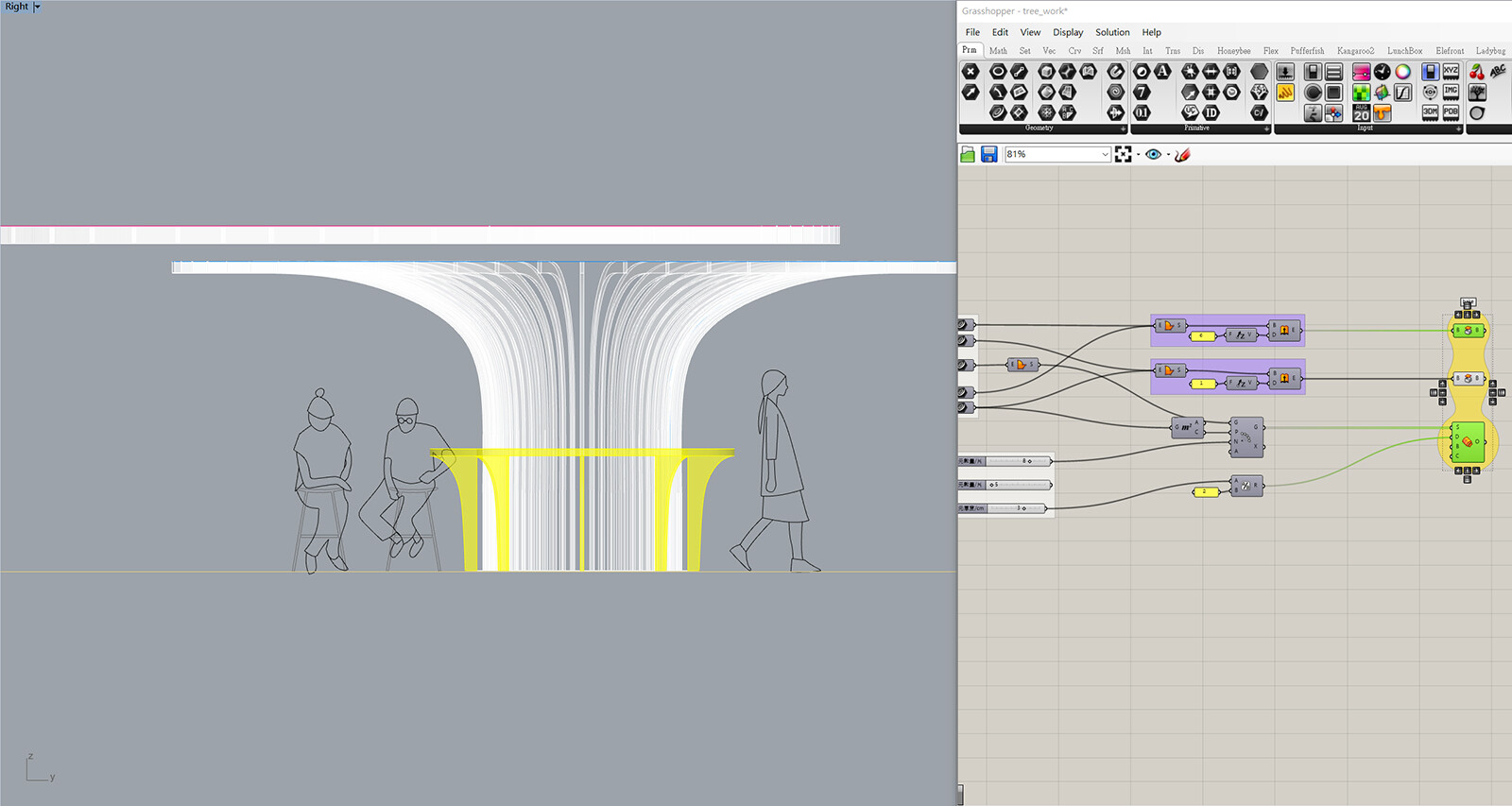
Task: Select the Vector parameter arrow icon
Action: point(971,92)
